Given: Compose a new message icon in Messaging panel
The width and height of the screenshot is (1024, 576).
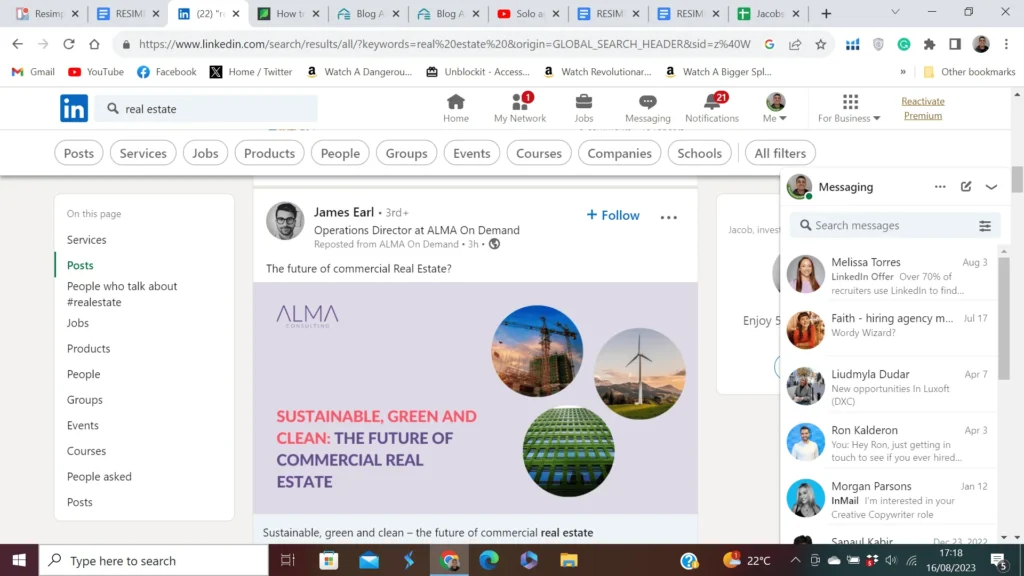Looking at the screenshot, I should [966, 187].
